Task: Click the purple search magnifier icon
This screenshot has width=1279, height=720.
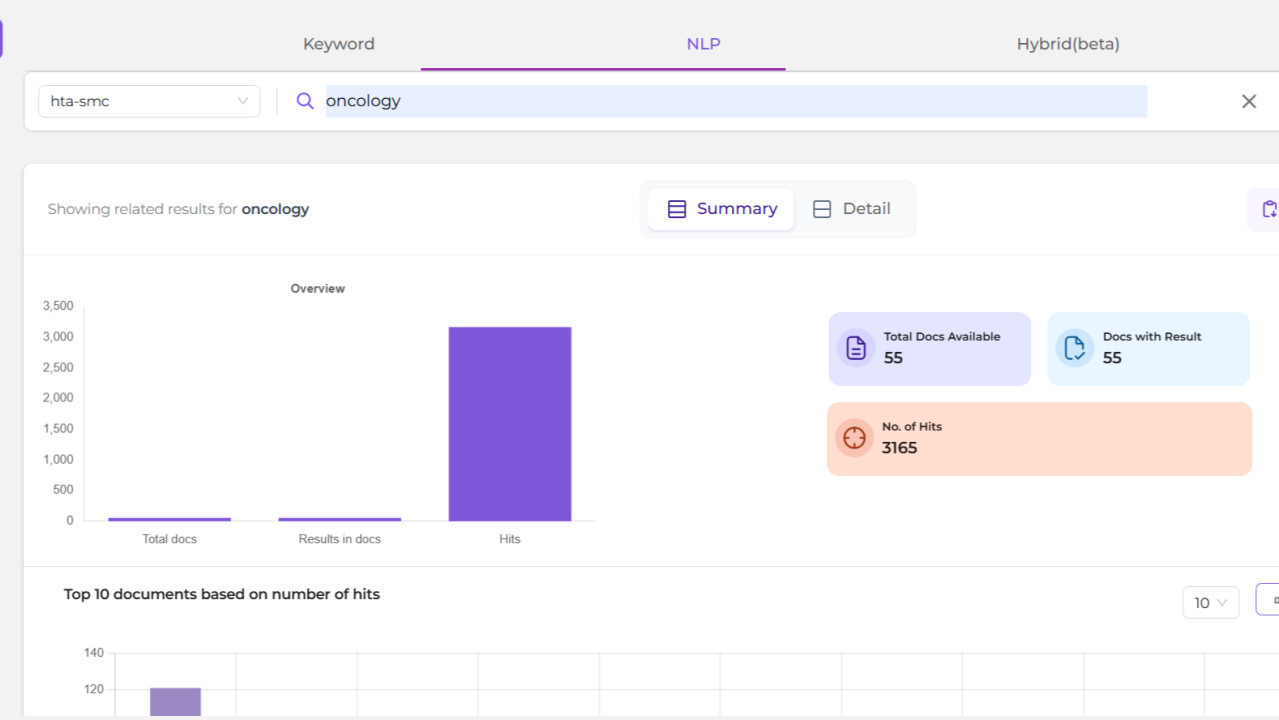Action: pyautogui.click(x=305, y=101)
